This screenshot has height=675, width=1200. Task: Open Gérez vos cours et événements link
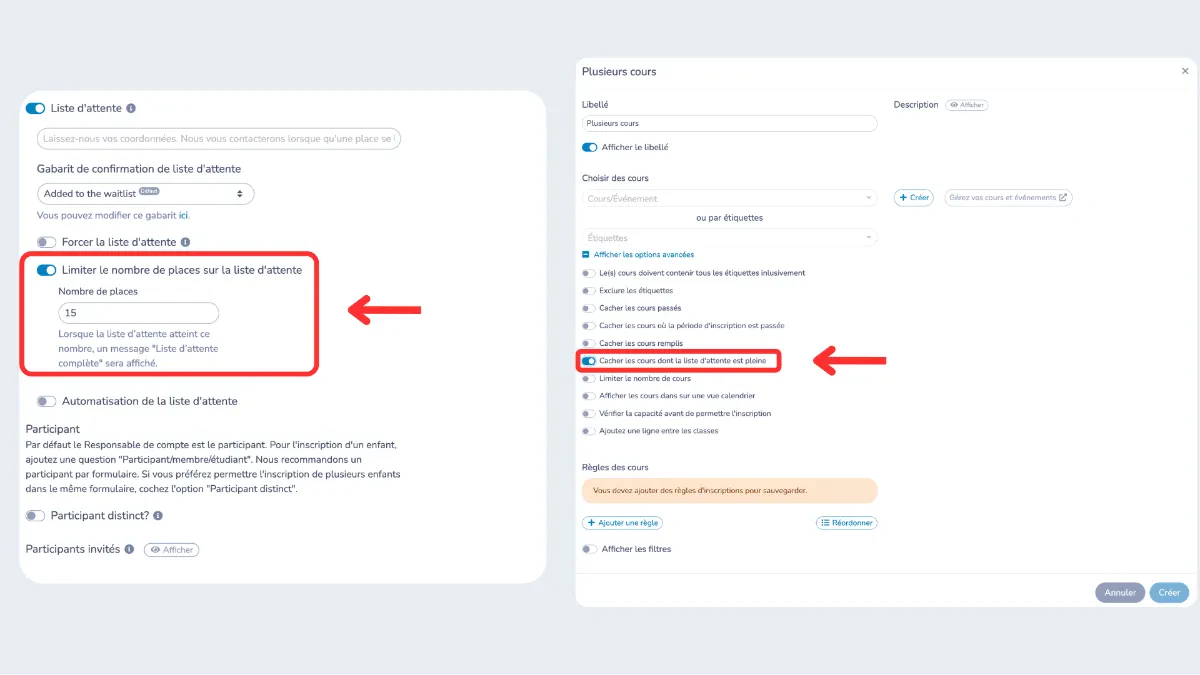(1009, 198)
